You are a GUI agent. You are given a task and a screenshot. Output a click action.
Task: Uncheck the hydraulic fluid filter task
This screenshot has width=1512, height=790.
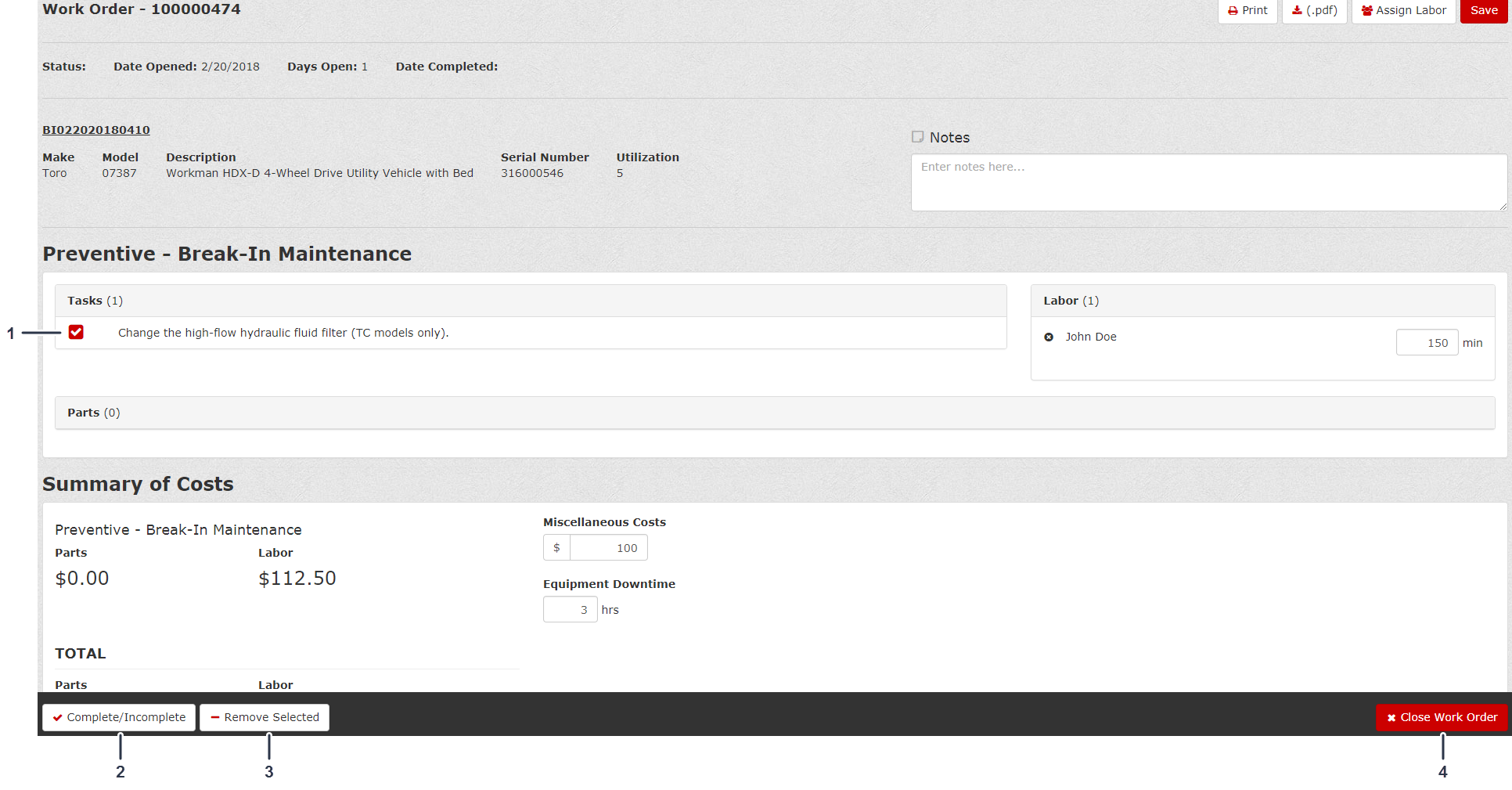tap(76, 333)
